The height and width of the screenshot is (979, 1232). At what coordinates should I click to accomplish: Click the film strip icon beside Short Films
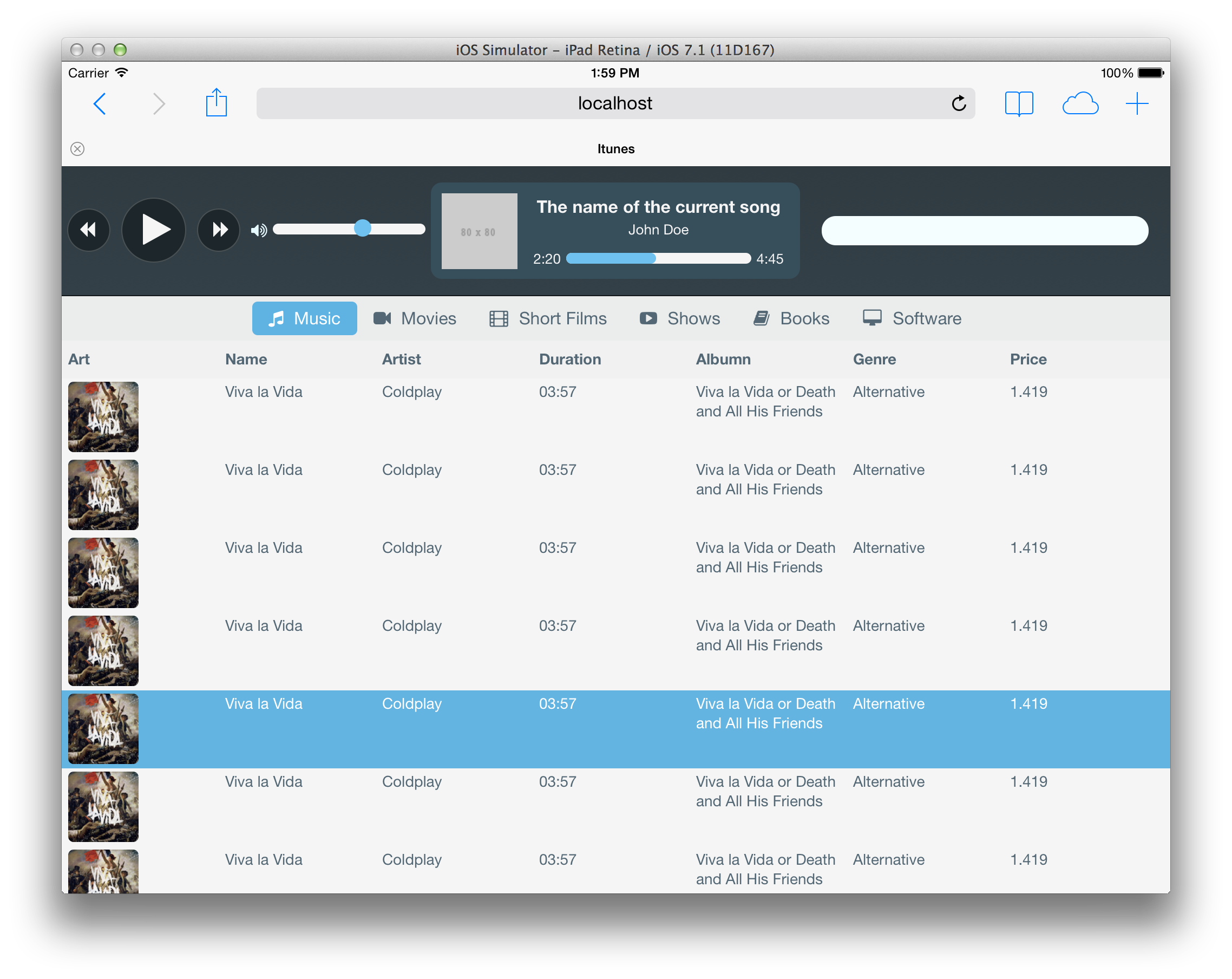click(499, 318)
